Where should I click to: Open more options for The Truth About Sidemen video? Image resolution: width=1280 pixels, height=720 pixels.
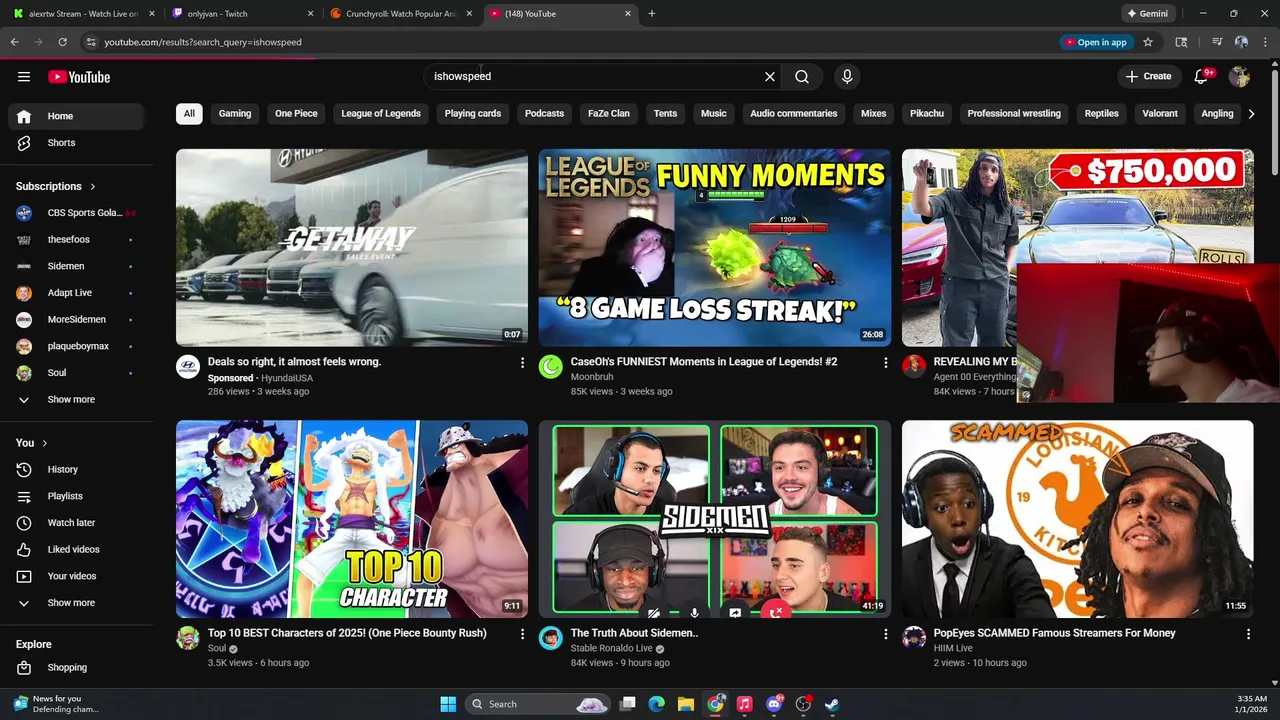(x=885, y=634)
